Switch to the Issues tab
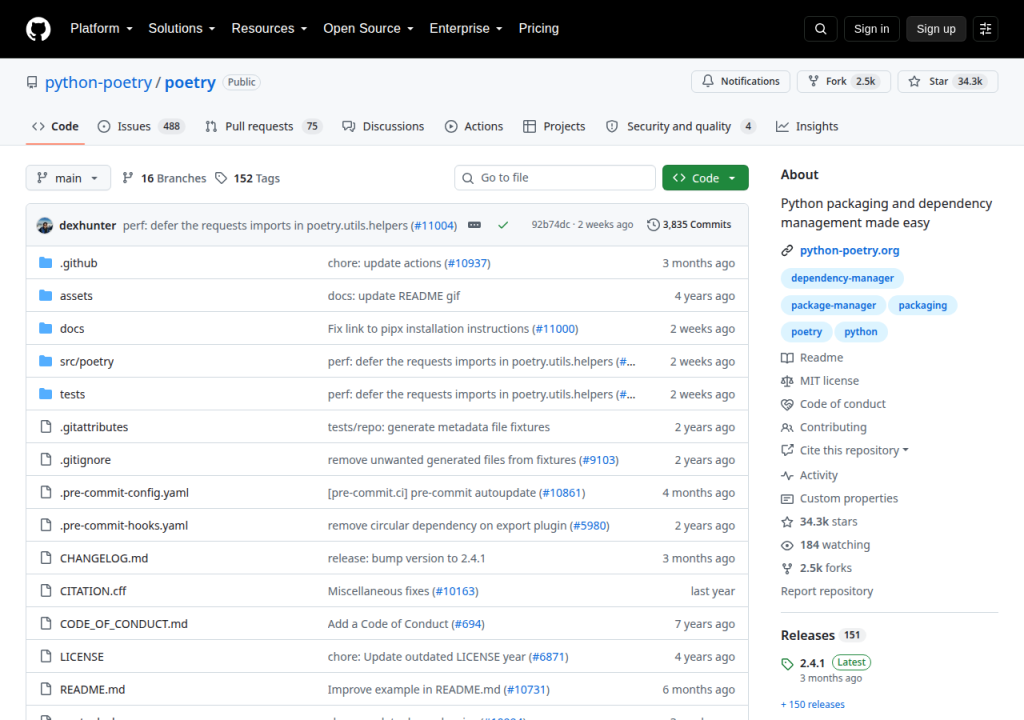The width and height of the screenshot is (1024, 720). point(141,126)
